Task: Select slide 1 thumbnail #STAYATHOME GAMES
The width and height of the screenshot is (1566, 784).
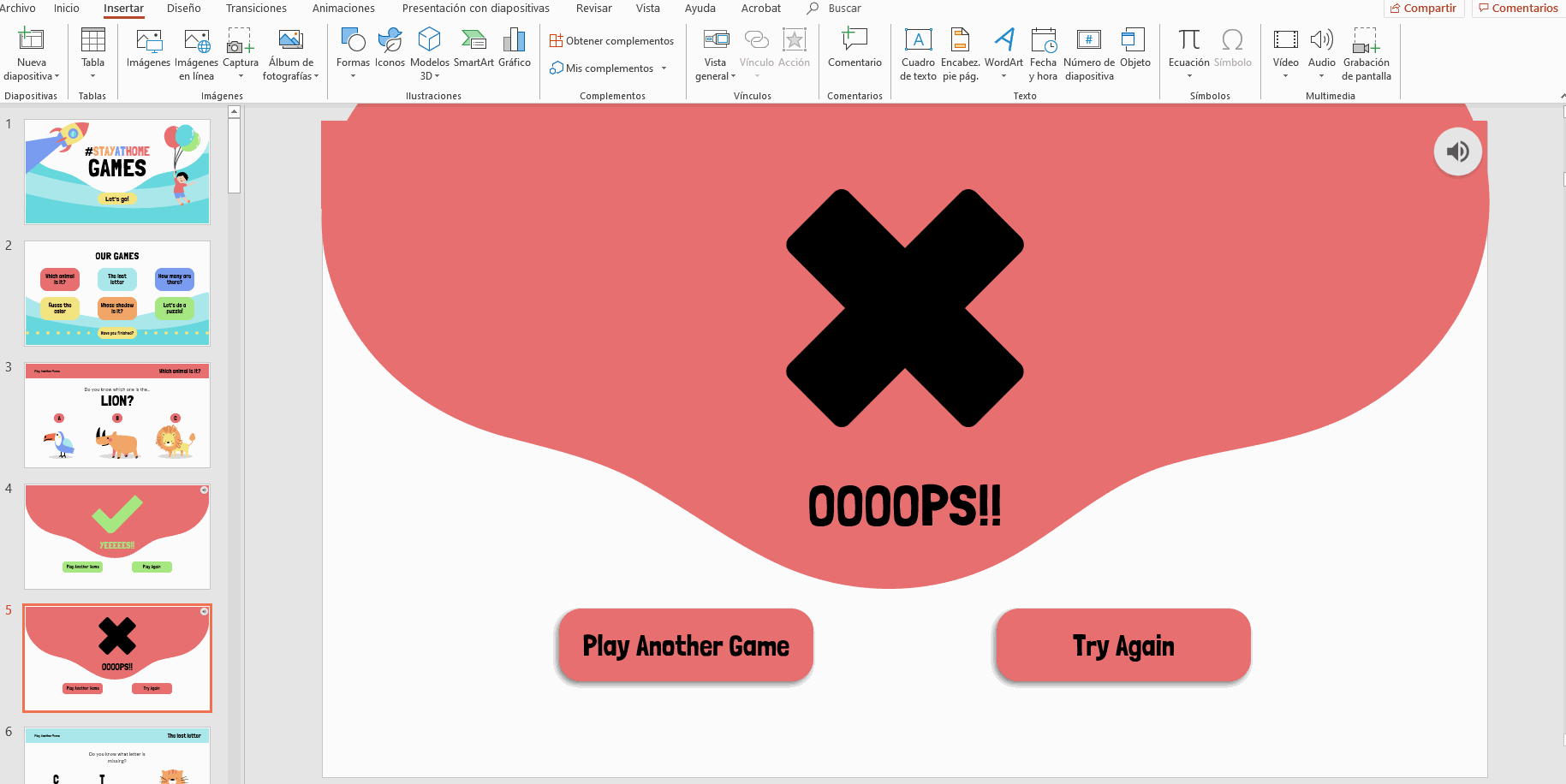Action: point(117,171)
